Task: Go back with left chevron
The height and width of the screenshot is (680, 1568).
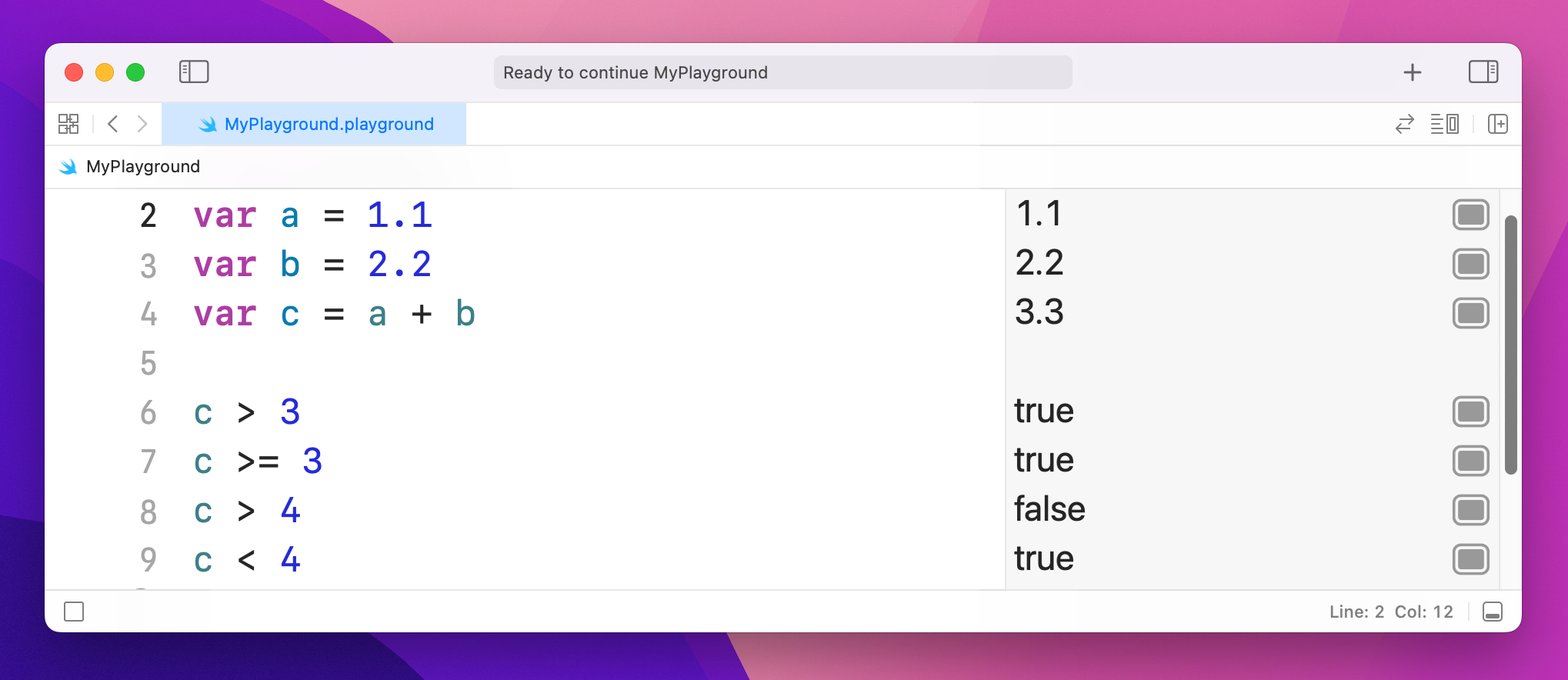Action: tap(113, 124)
